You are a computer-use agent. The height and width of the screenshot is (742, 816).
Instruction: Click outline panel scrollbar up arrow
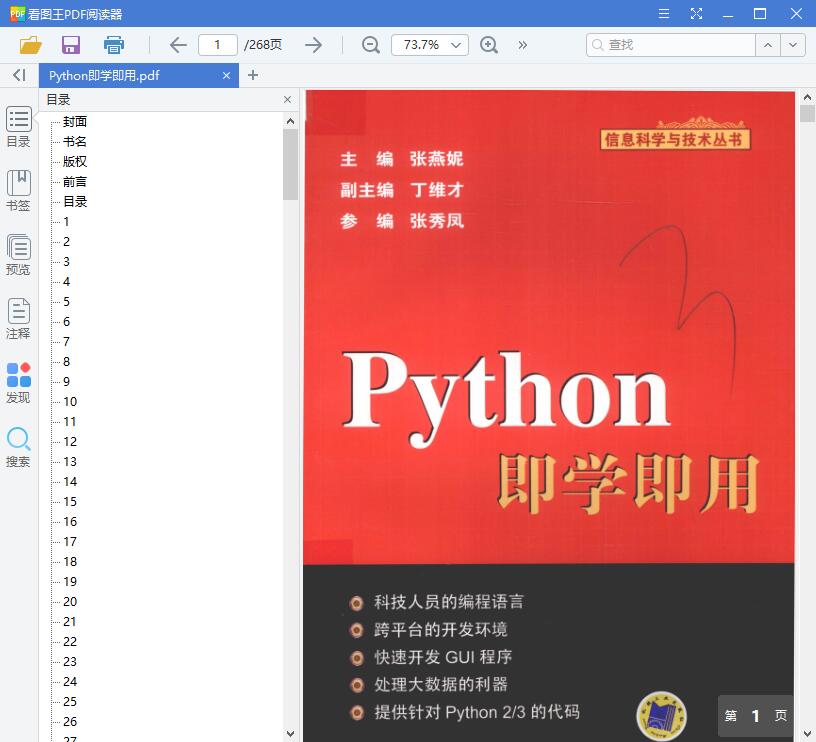tap(290, 121)
